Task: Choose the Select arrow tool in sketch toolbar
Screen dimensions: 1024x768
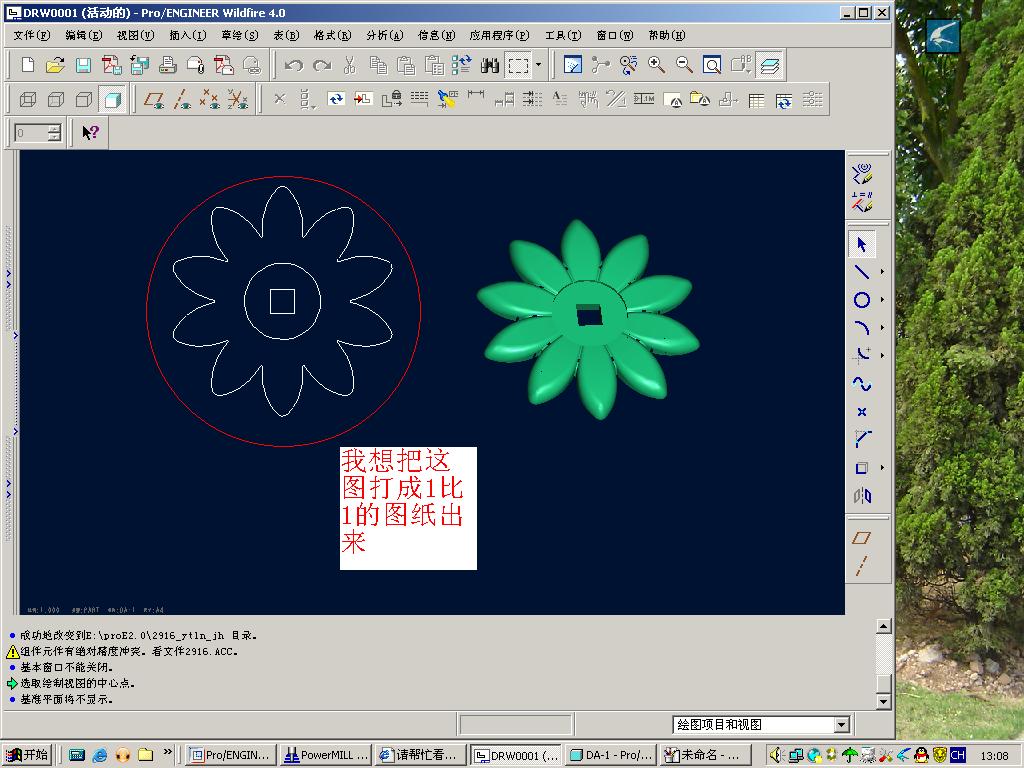Action: click(861, 244)
